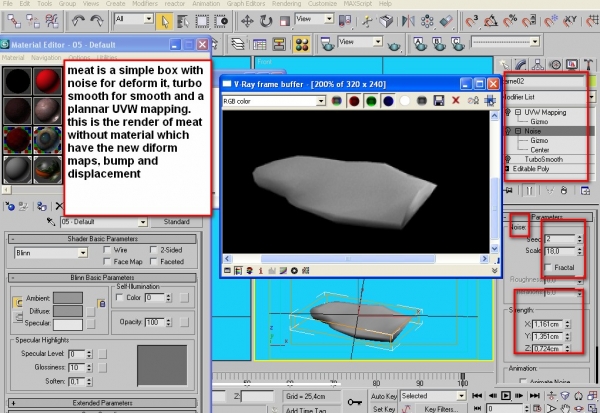Click the Specular color swatch
Viewport: 600px width, 413px height.
68,324
